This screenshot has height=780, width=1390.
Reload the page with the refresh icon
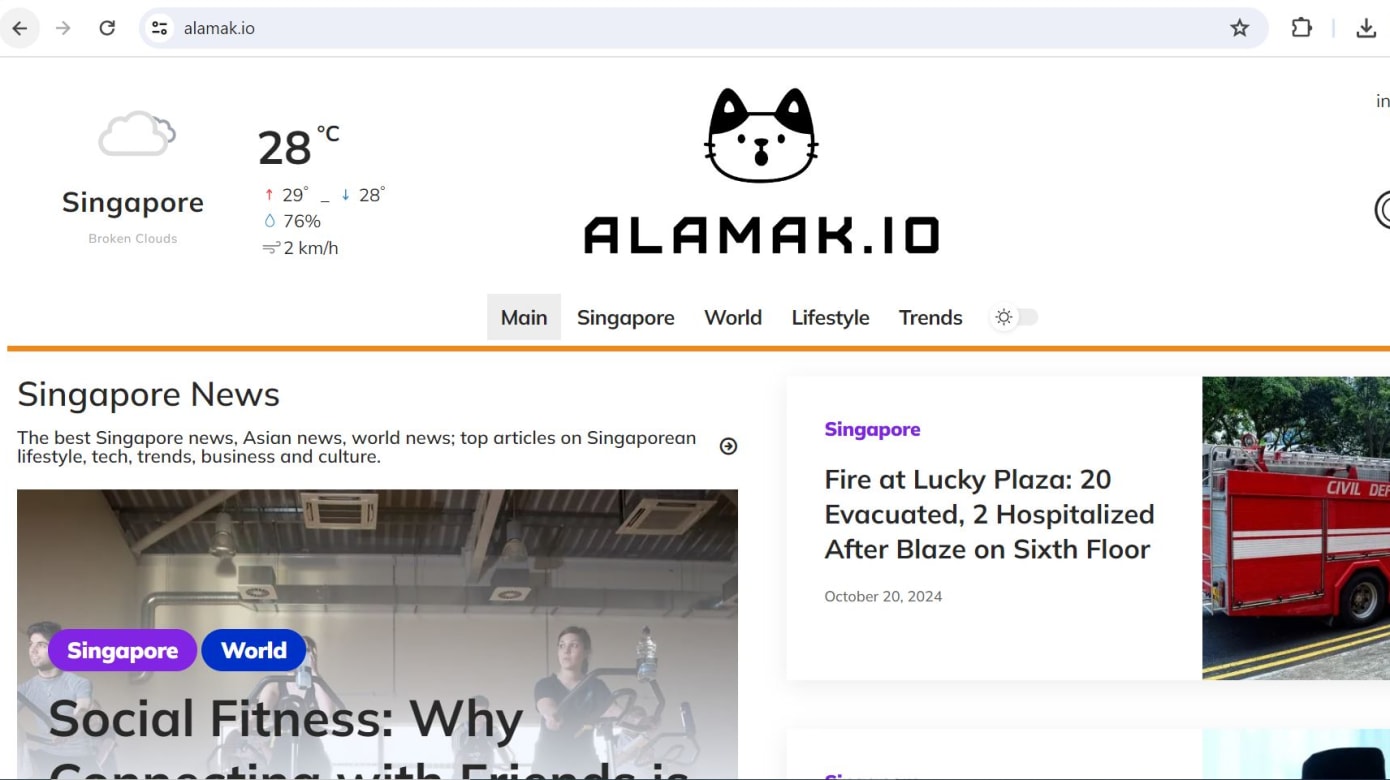tap(107, 28)
